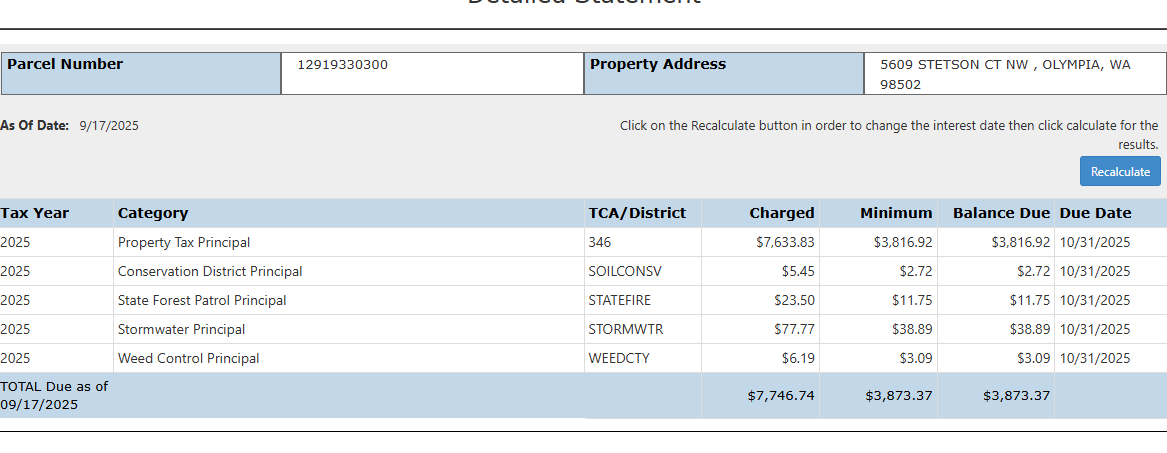Click the property address 5609 Stetson Ct
This screenshot has width=1167, height=453.
[1004, 74]
